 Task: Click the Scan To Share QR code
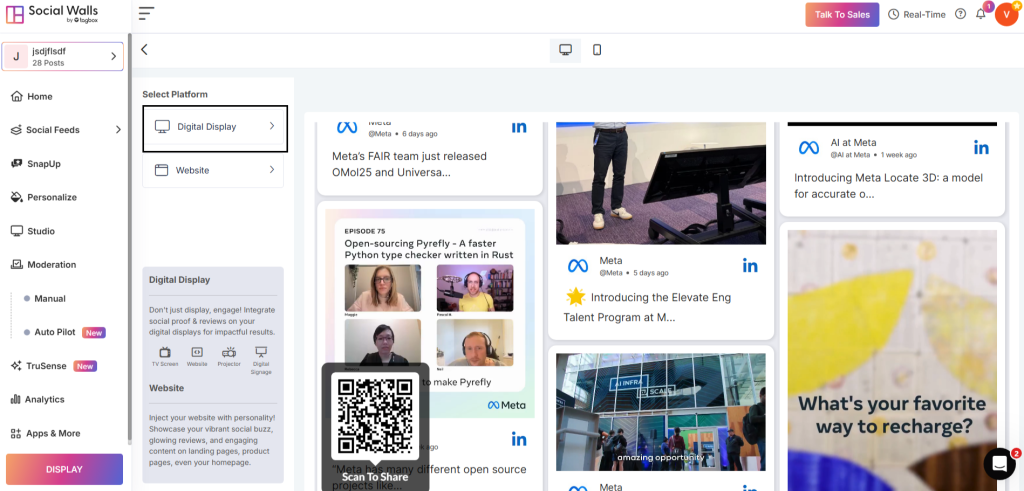point(375,415)
